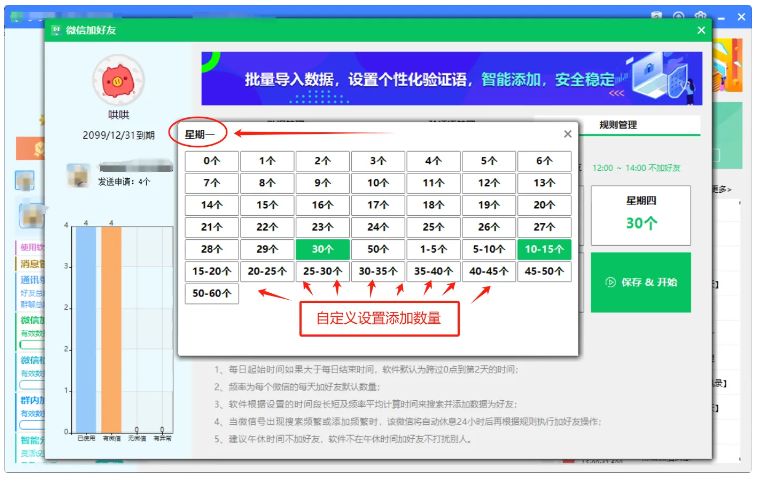This screenshot has height=478, width=757.
Task: Close the 星期一 quantity popup
Action: point(568,134)
